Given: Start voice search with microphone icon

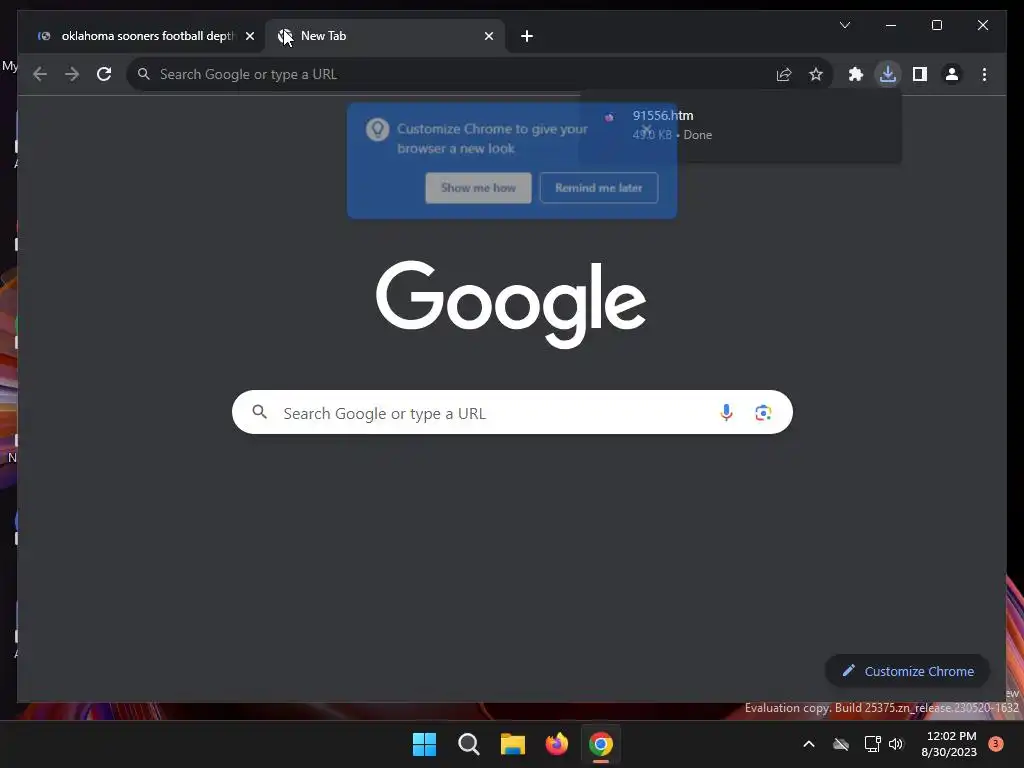Looking at the screenshot, I should (x=726, y=412).
